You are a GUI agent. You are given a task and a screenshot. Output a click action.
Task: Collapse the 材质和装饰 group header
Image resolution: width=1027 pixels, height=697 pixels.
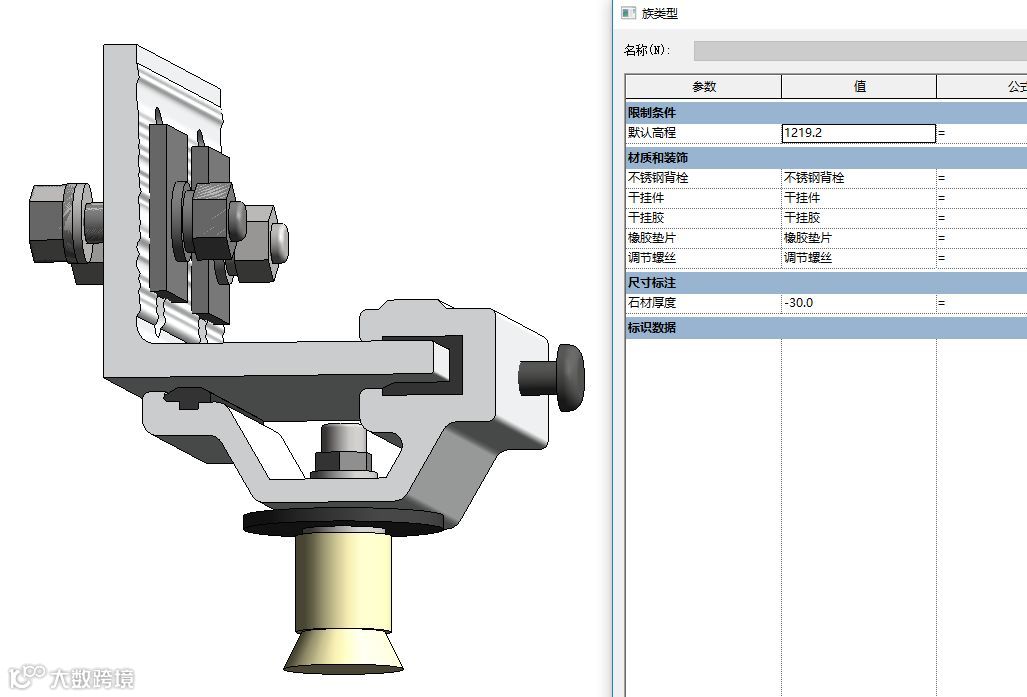click(x=826, y=158)
